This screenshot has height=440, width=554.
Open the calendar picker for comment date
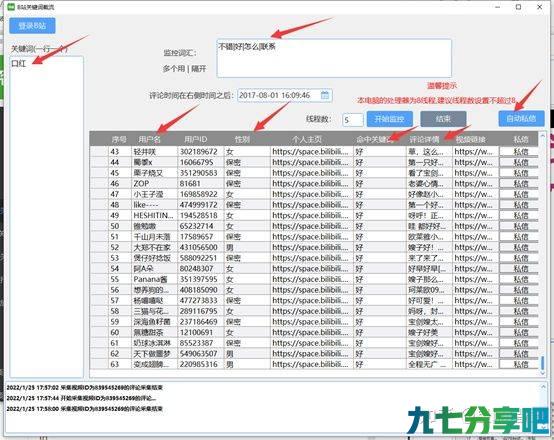325,95
